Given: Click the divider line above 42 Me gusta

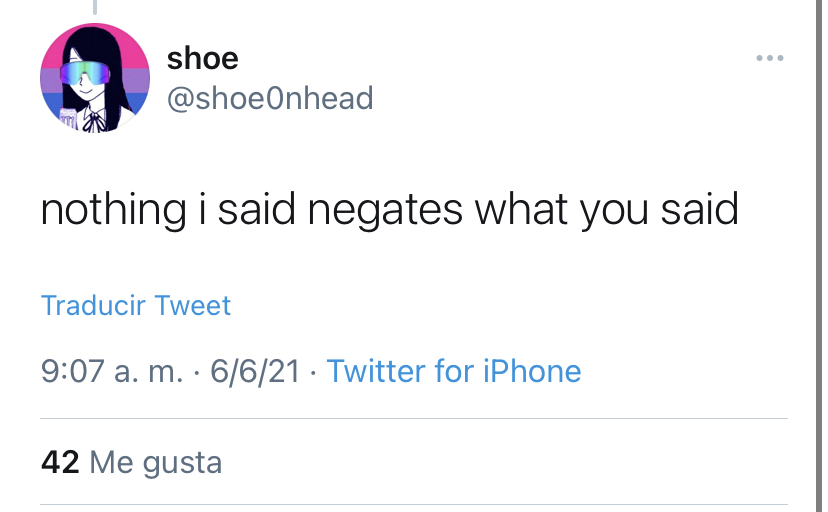Looking at the screenshot, I should [414, 419].
